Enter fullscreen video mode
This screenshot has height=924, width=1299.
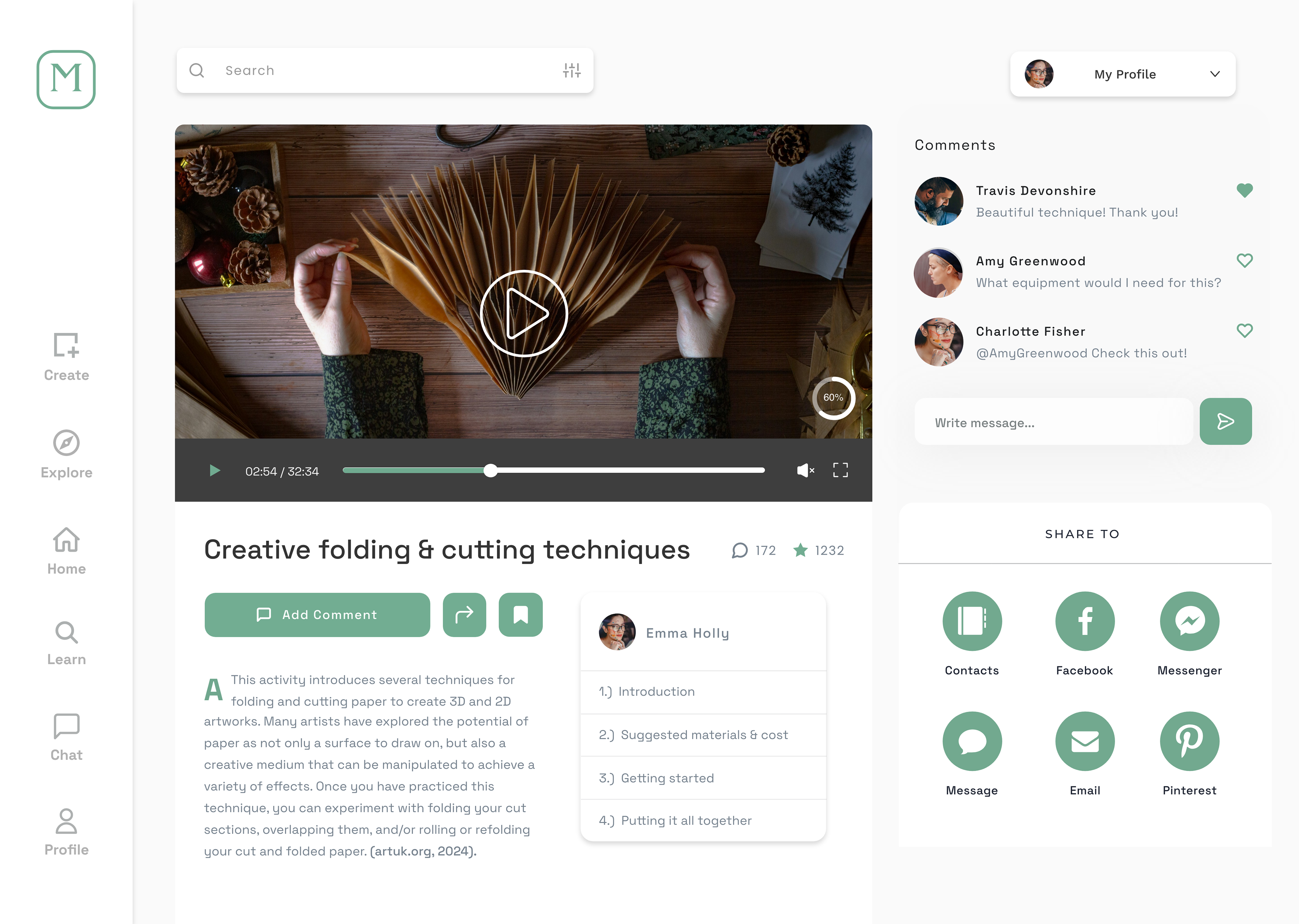click(840, 470)
